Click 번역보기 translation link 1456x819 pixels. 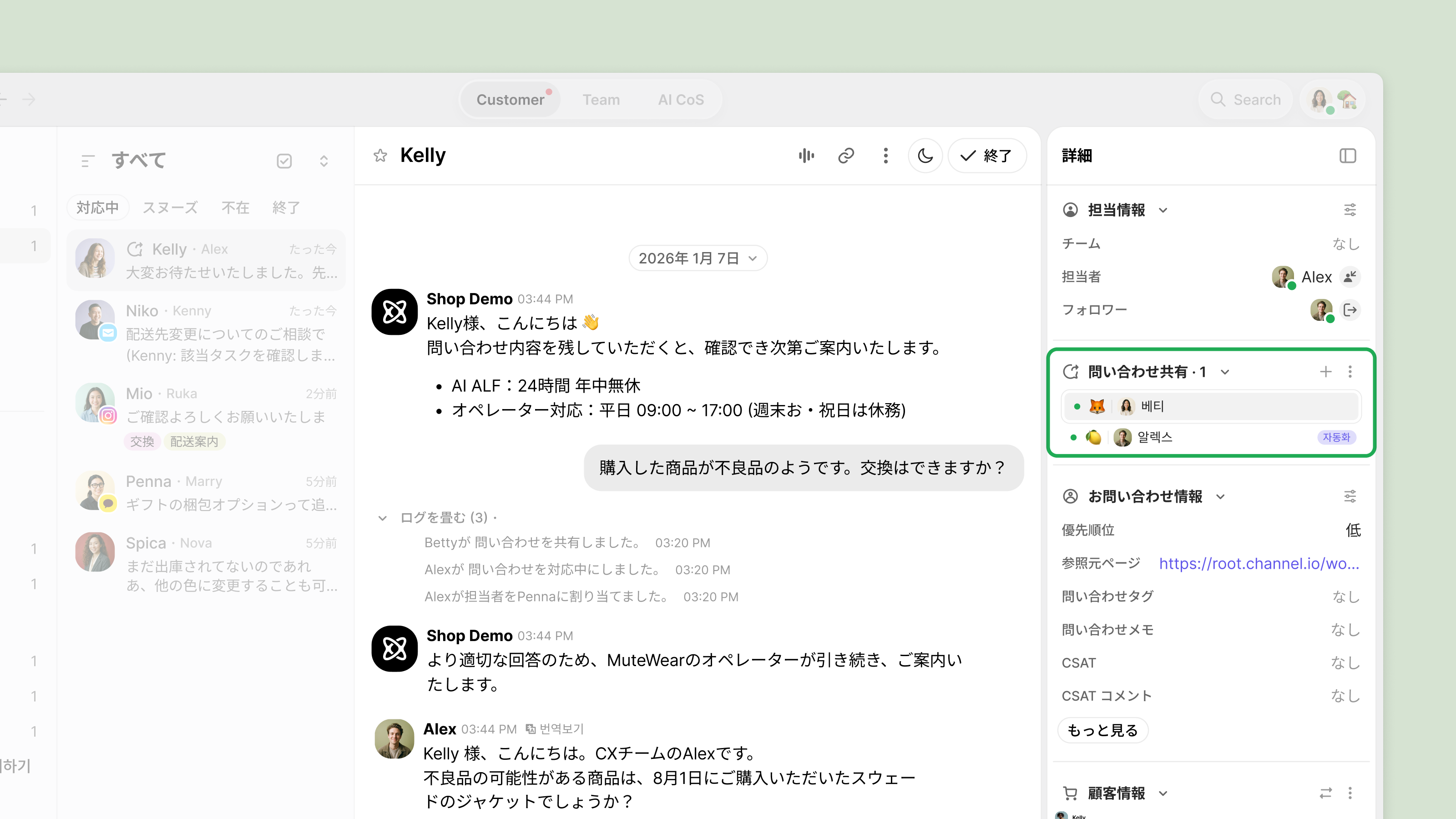[561, 729]
